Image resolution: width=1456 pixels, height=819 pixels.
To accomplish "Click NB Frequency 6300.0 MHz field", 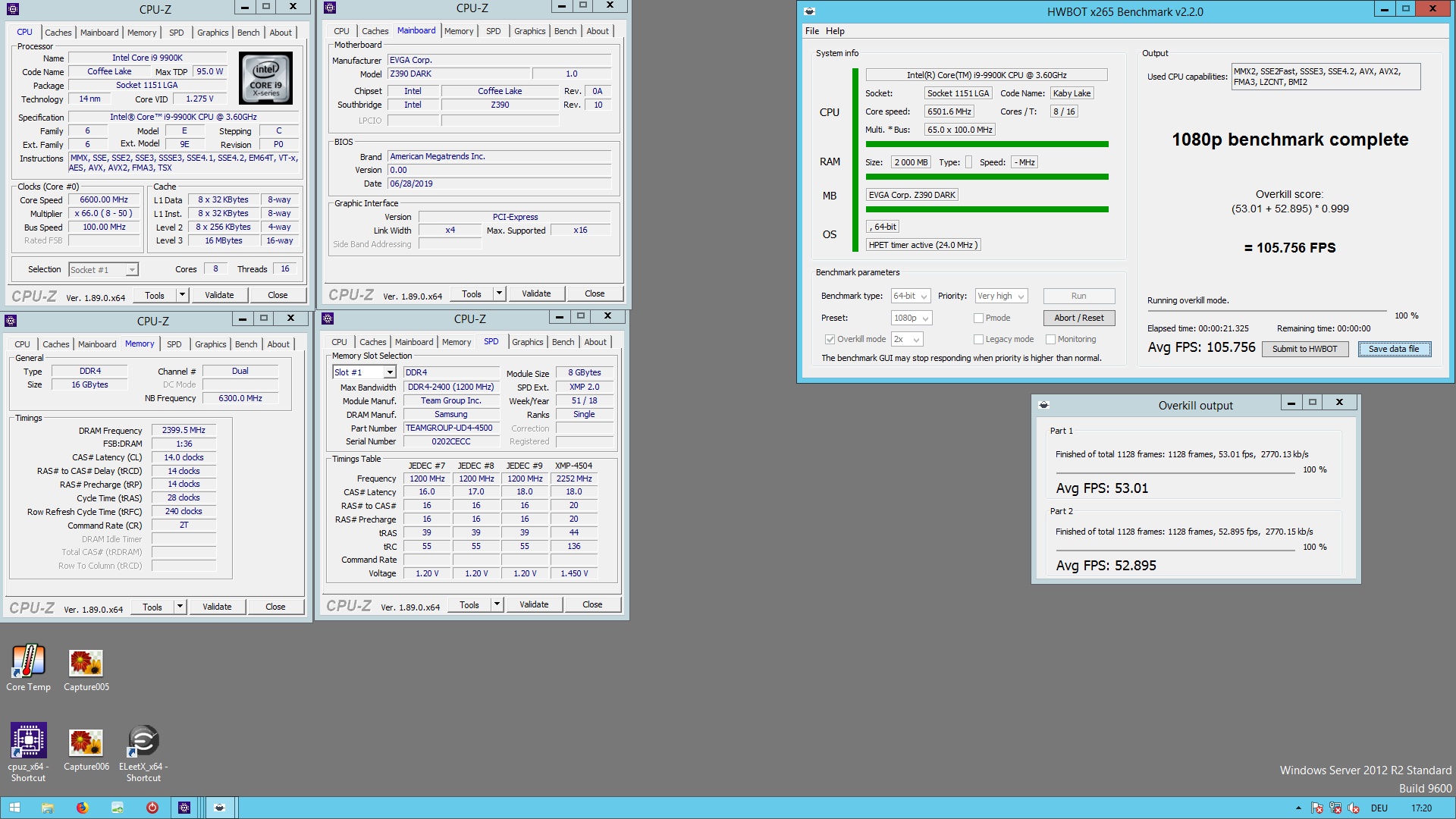I will pos(240,398).
